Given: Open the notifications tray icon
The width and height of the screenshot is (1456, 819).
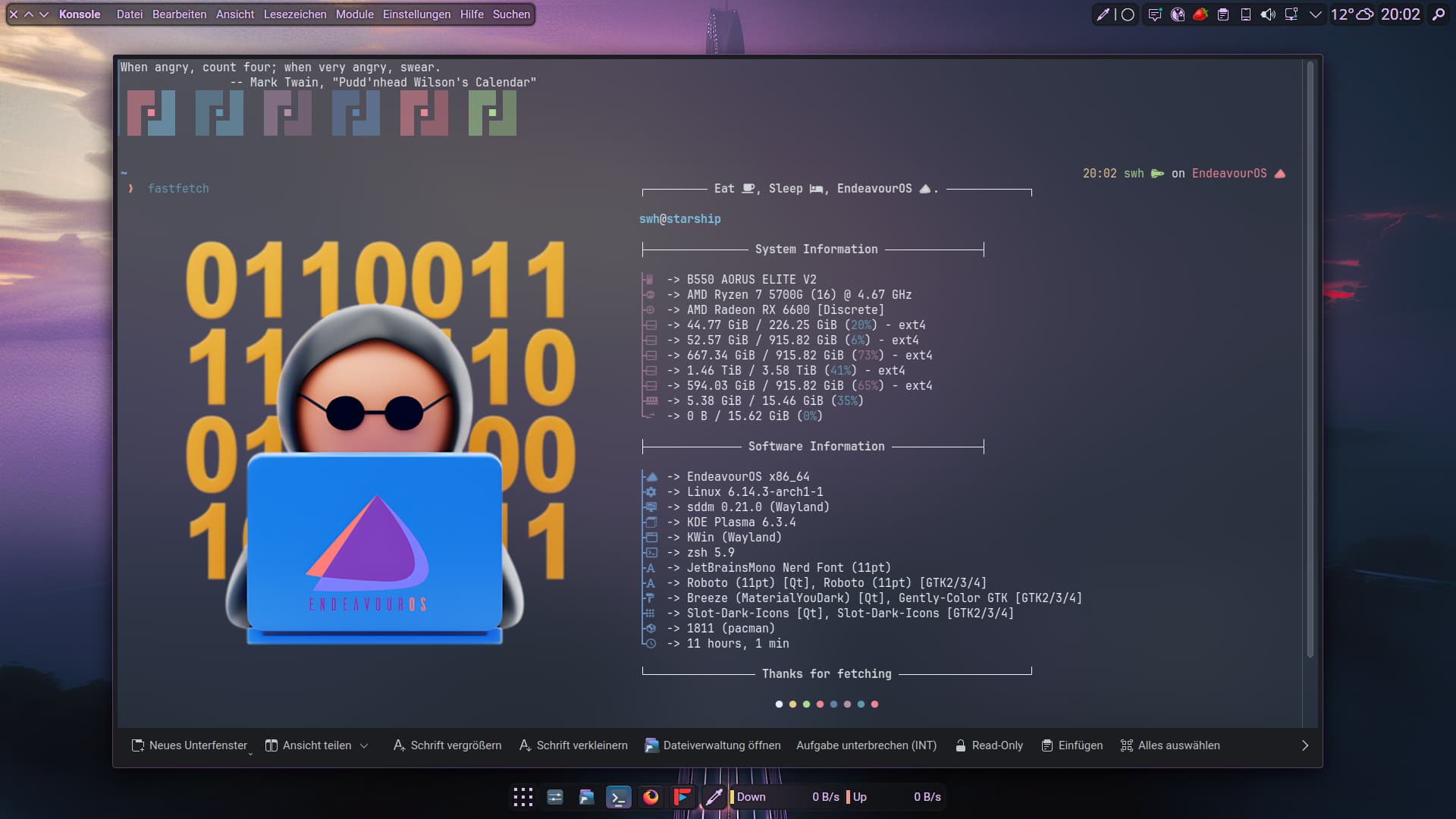Looking at the screenshot, I should pyautogui.click(x=1155, y=14).
